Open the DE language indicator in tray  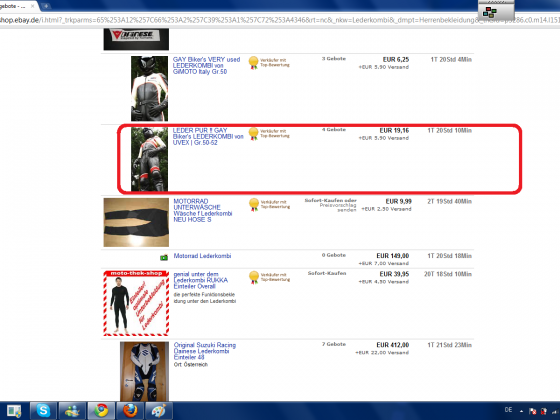(508, 410)
